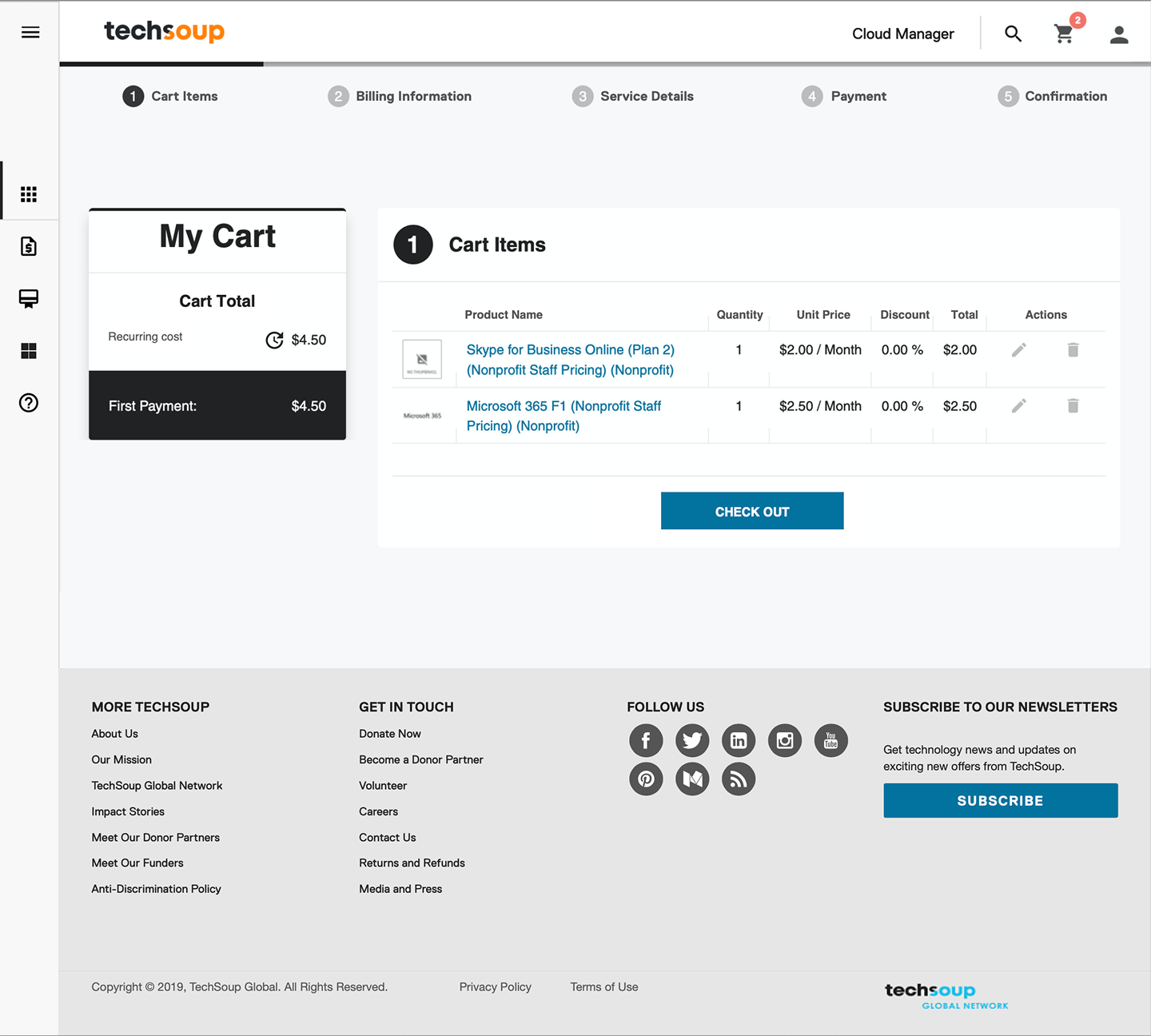Click the Discount column header
Screen dimensions: 1151x1036
905,315
